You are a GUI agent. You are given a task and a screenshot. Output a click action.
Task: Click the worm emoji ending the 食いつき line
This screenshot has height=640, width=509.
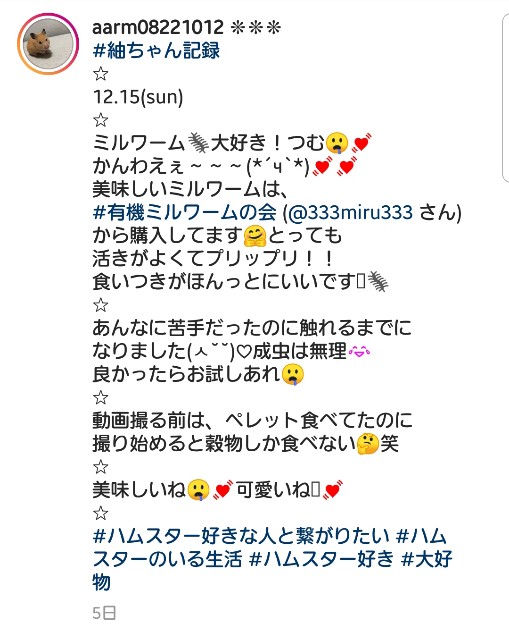(378, 282)
